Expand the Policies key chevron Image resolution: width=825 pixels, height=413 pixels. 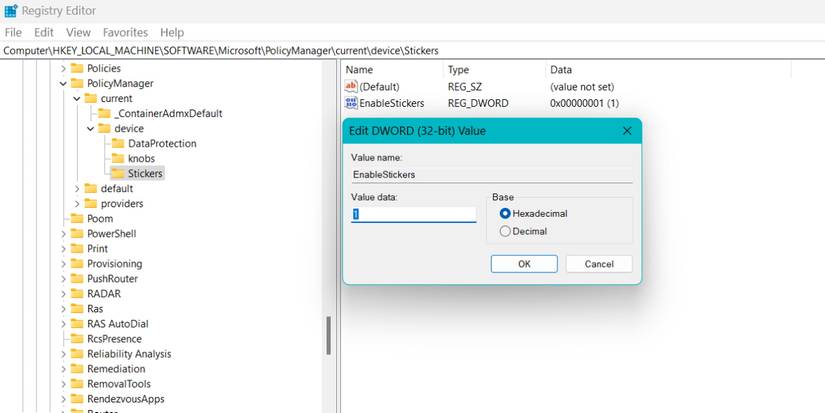tap(63, 68)
